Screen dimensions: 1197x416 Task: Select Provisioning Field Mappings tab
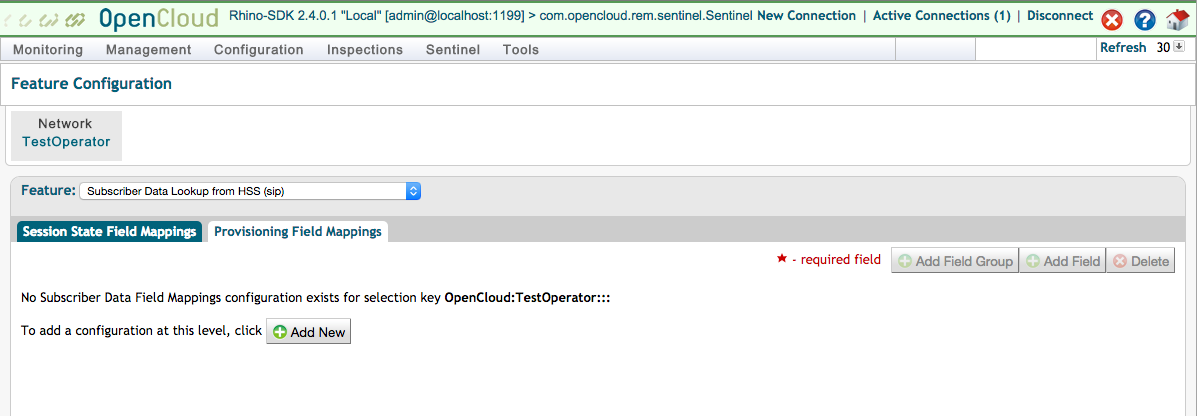coord(298,232)
